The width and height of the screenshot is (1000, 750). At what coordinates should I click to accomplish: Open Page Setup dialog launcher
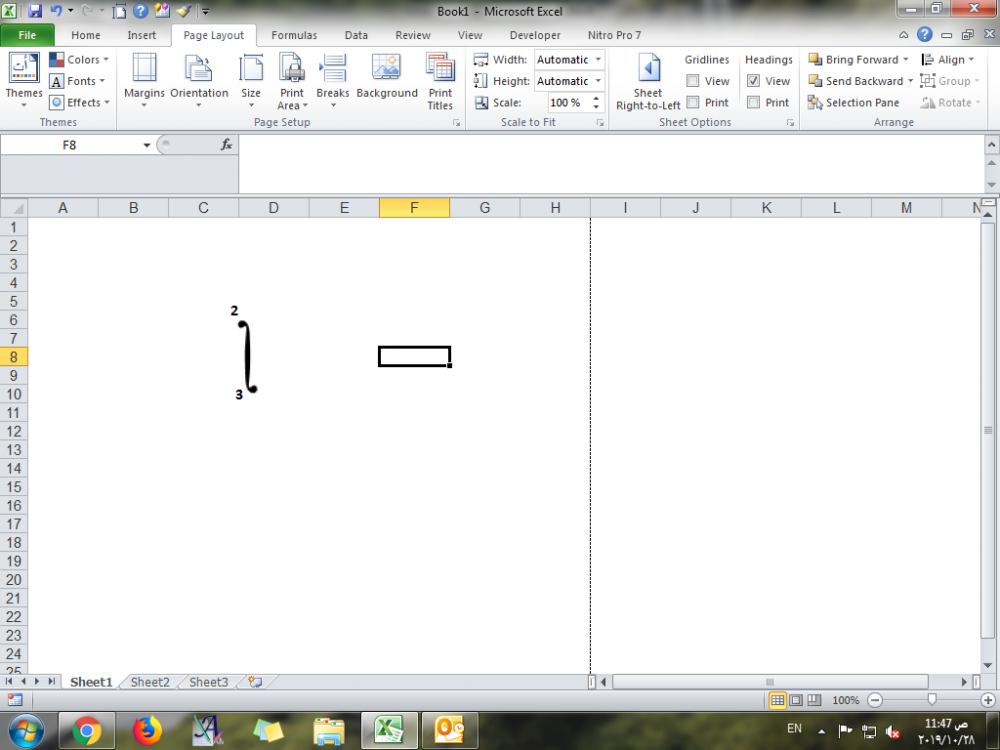point(457,122)
